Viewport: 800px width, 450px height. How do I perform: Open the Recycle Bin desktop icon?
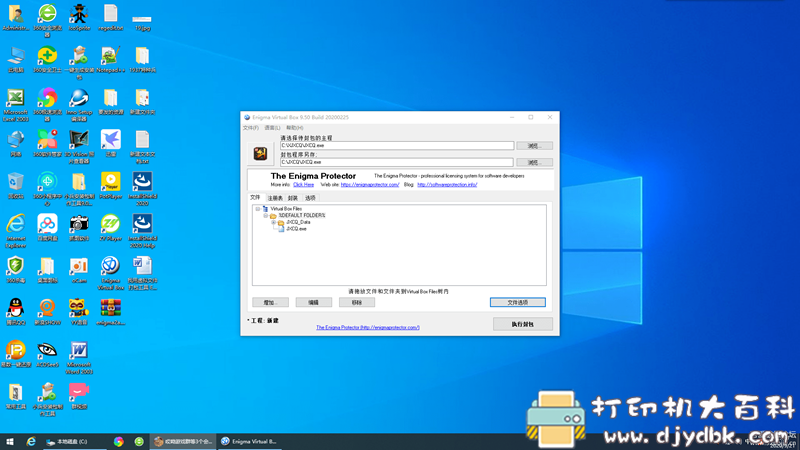click(15, 186)
